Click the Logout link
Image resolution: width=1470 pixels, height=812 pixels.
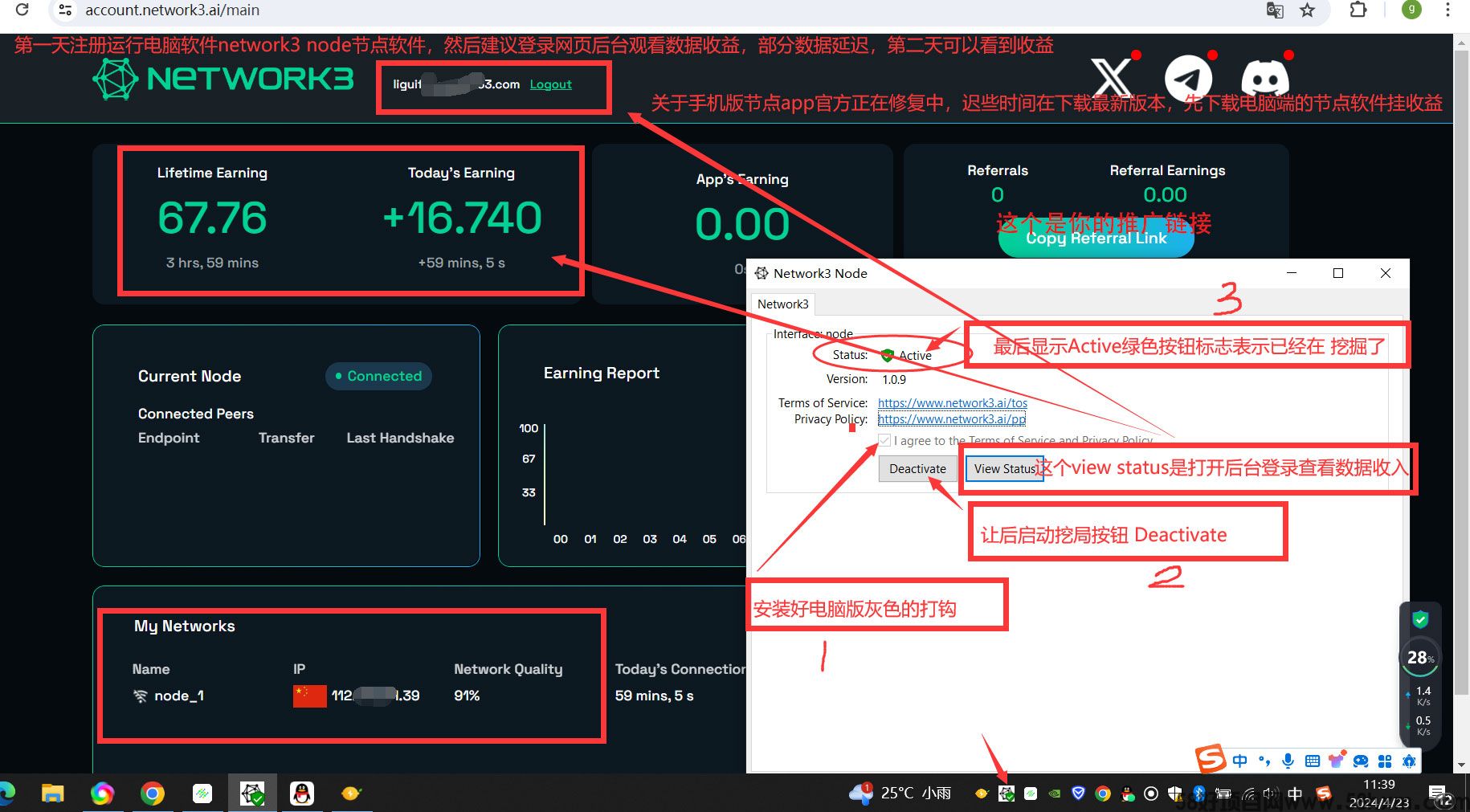(x=550, y=84)
